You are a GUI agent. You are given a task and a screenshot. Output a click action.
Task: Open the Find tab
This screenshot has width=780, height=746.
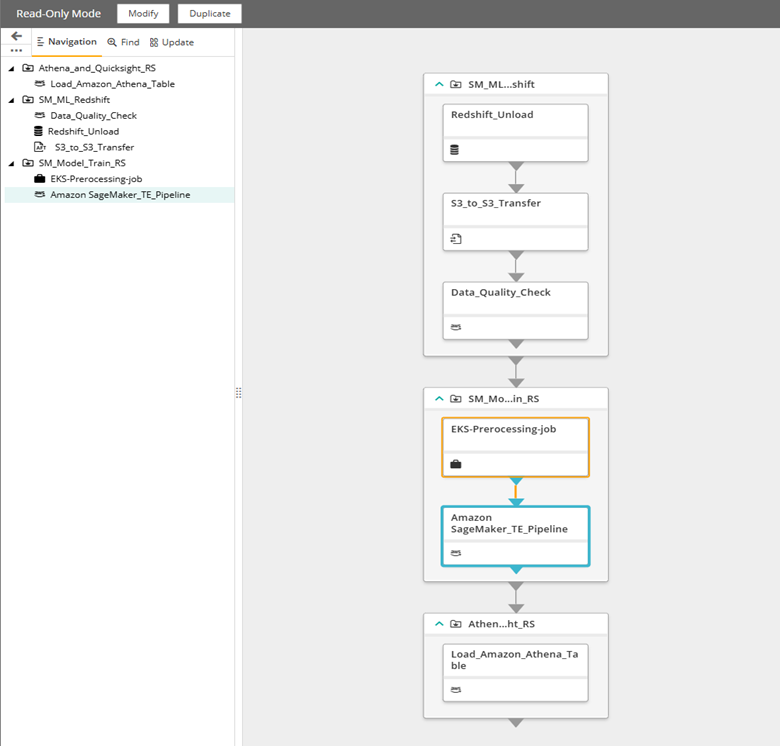[123, 42]
